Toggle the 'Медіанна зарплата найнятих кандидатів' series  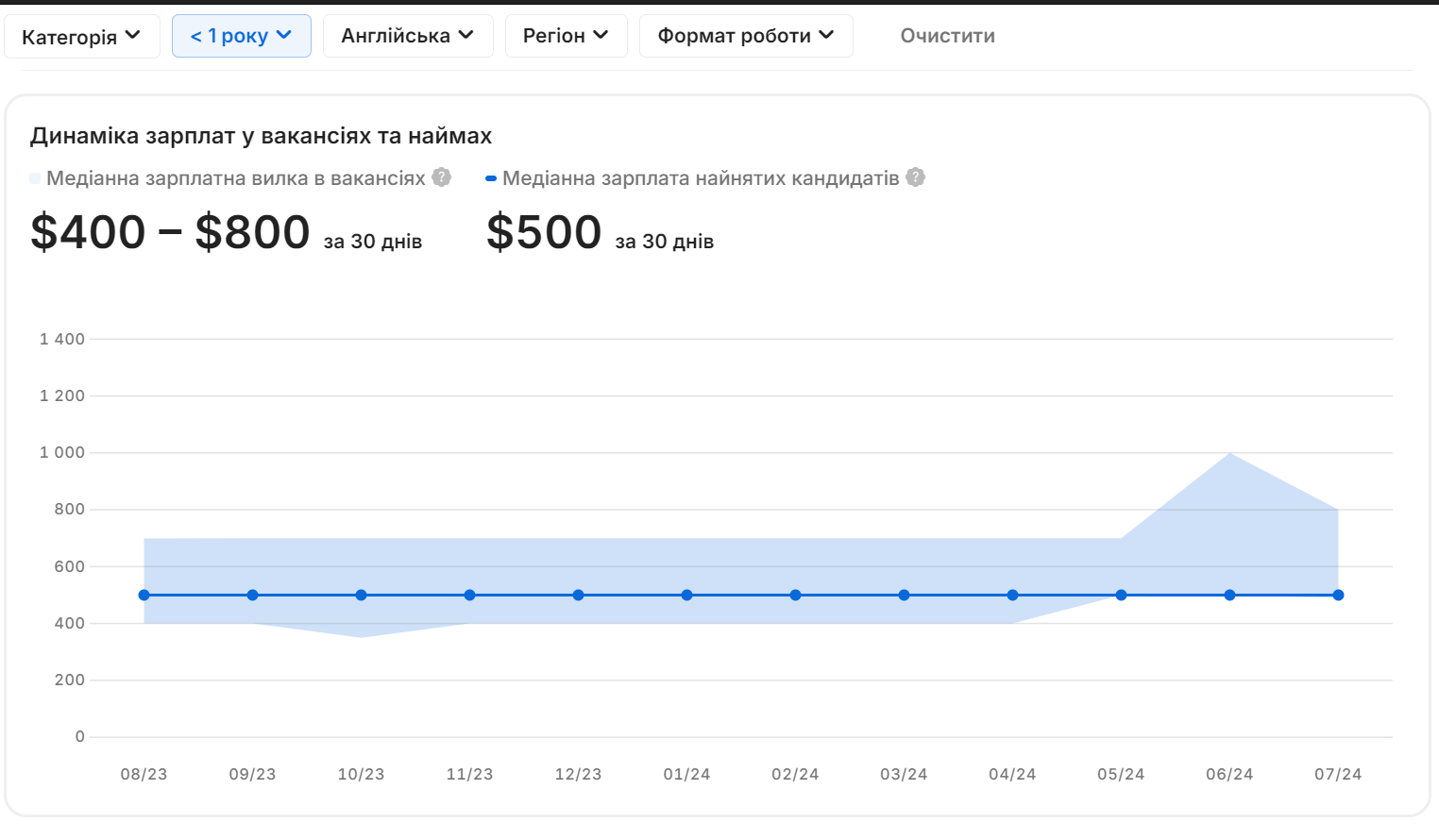(x=702, y=176)
